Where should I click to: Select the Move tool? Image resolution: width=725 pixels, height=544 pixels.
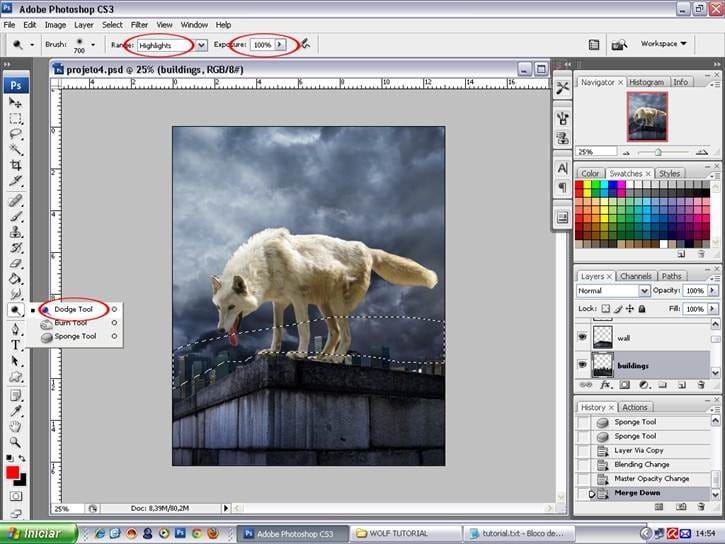point(15,103)
